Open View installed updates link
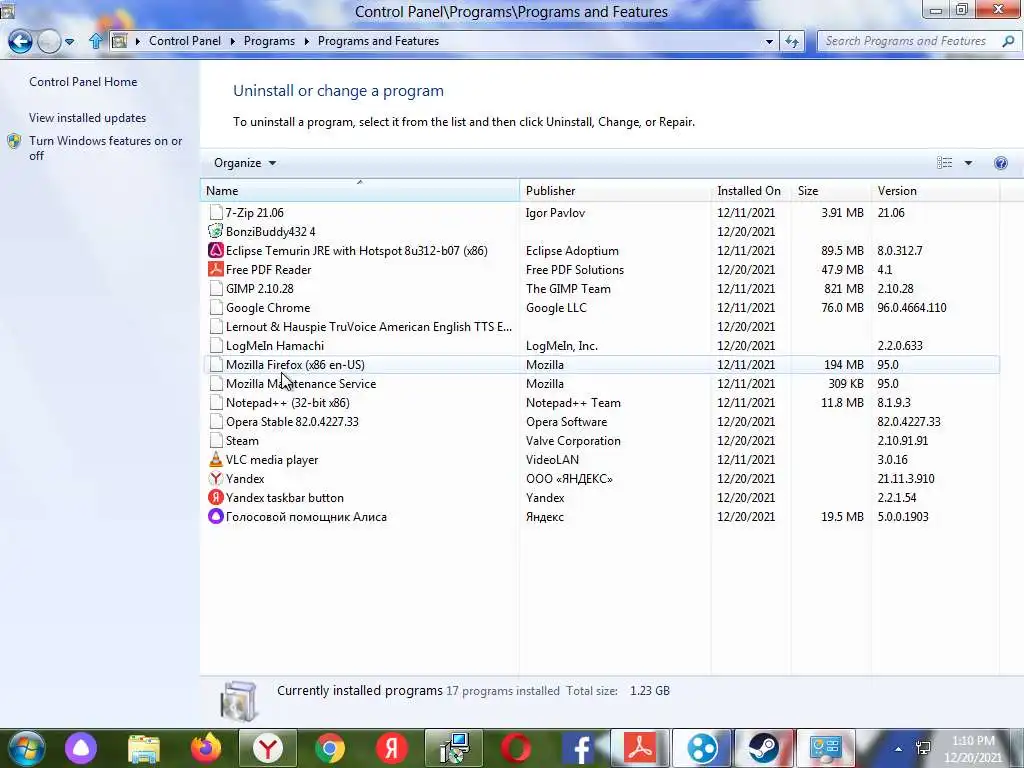Screen dimensions: 1024x768 point(88,118)
